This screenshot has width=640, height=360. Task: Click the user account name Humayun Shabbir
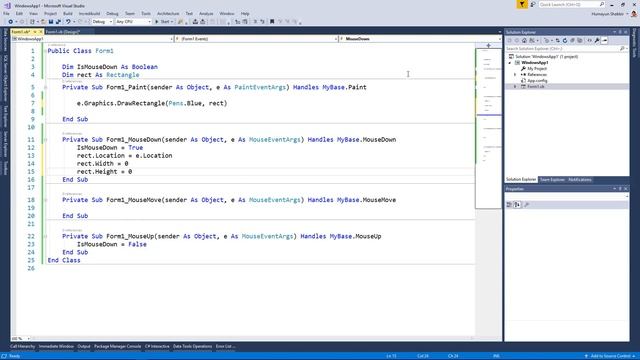click(x=607, y=14)
